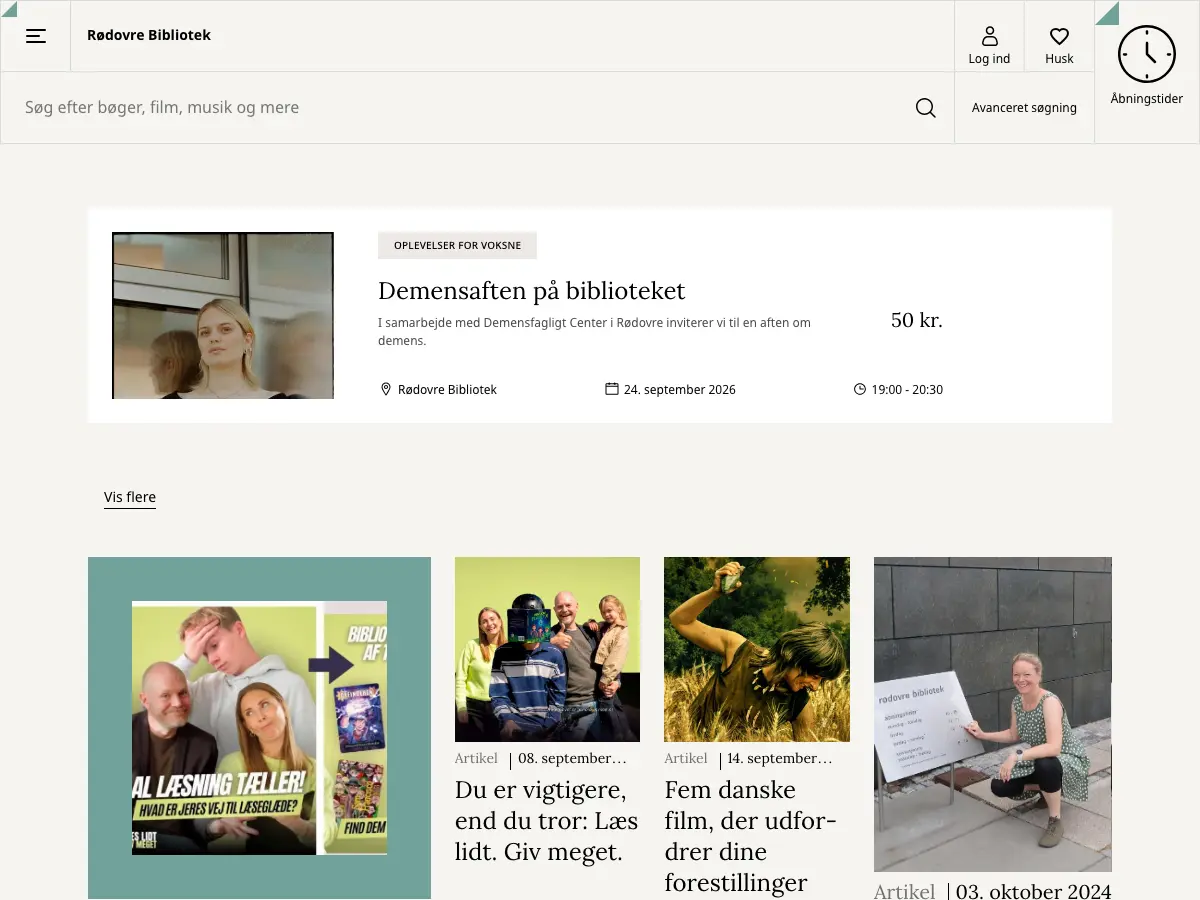Click the 03. oktober 2024 article date
Image resolution: width=1200 pixels, height=900 pixels.
click(1034, 891)
